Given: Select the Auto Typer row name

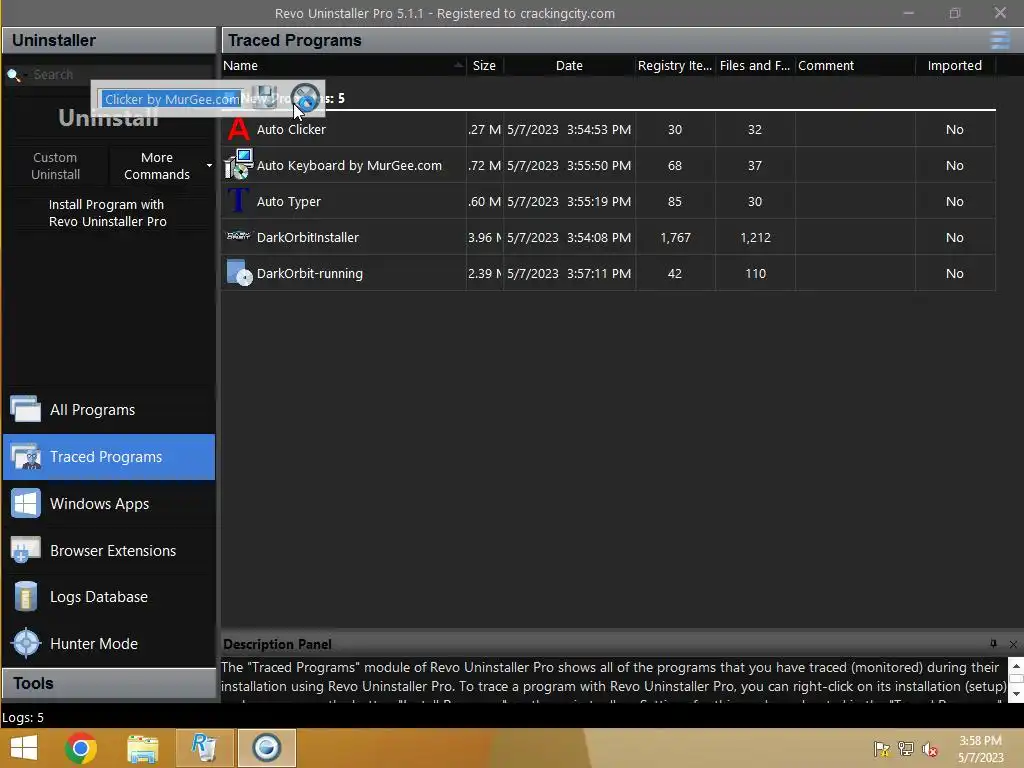Looking at the screenshot, I should pos(289,201).
